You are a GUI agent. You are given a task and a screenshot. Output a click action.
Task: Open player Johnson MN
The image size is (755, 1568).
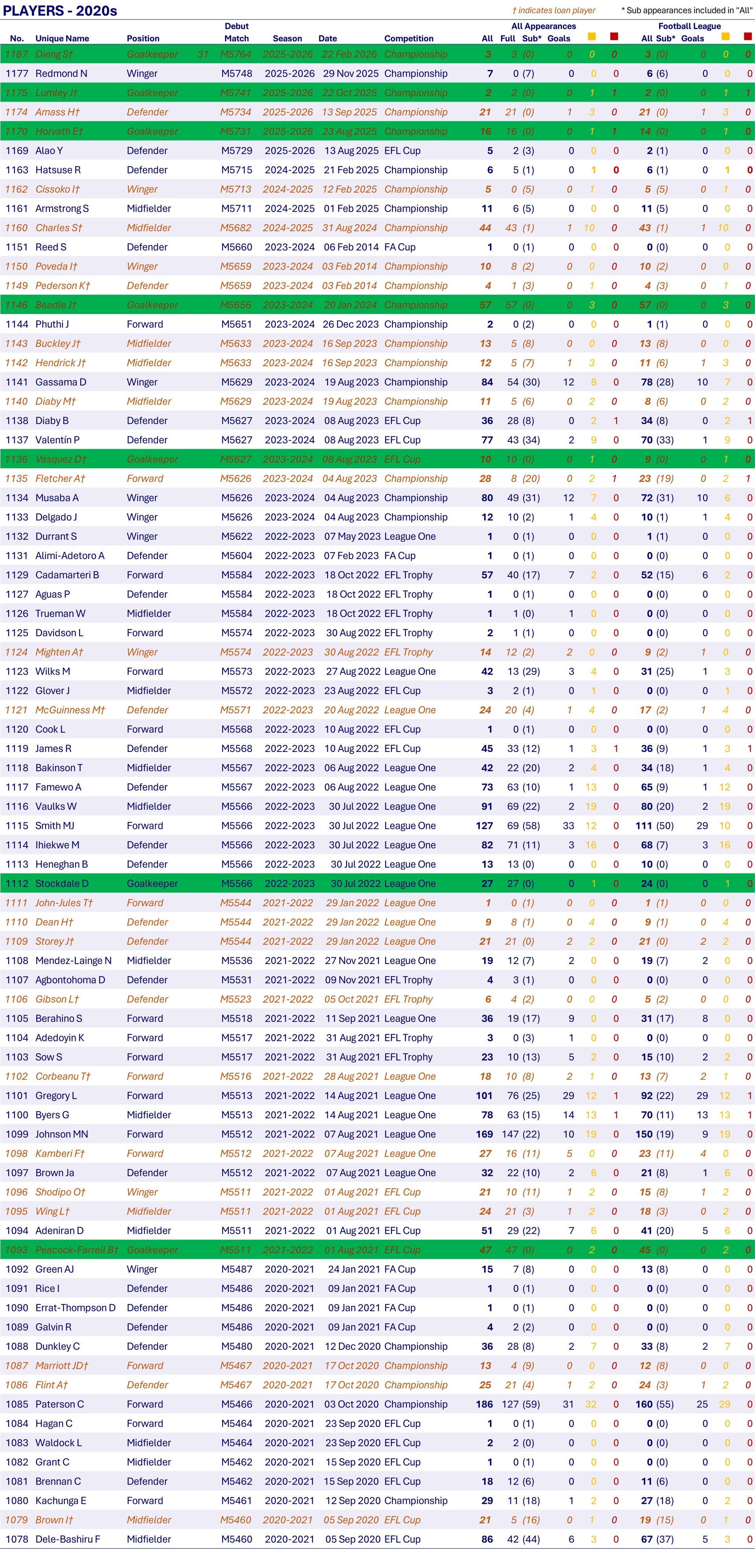coord(61,1134)
